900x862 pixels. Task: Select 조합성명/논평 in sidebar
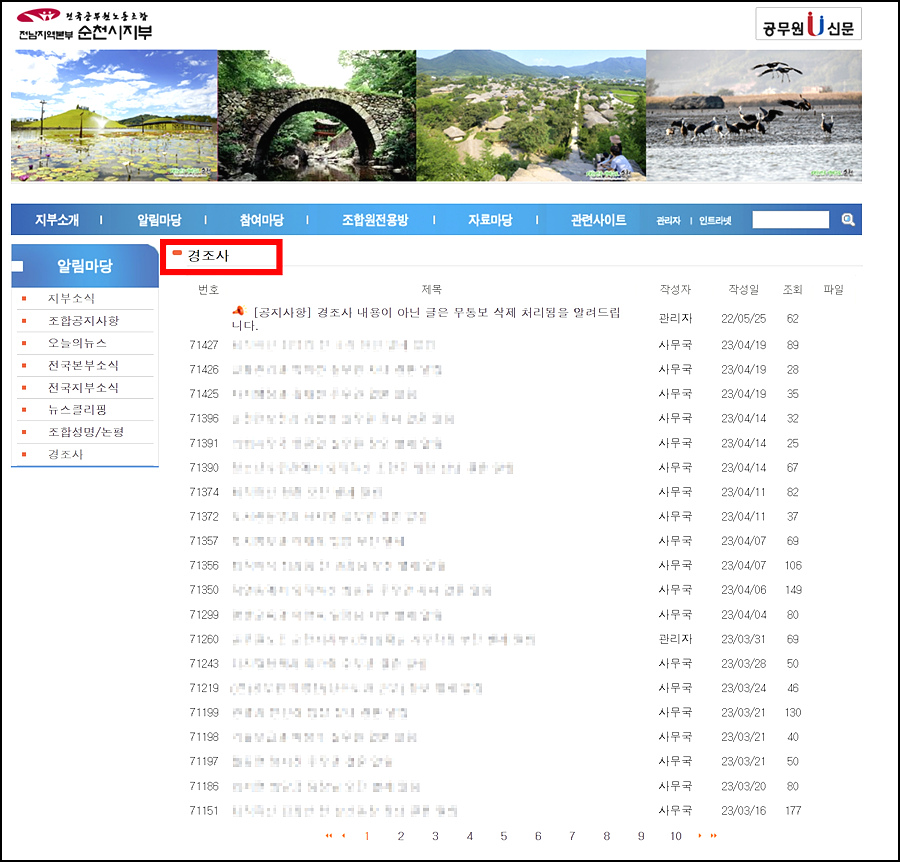coord(86,432)
